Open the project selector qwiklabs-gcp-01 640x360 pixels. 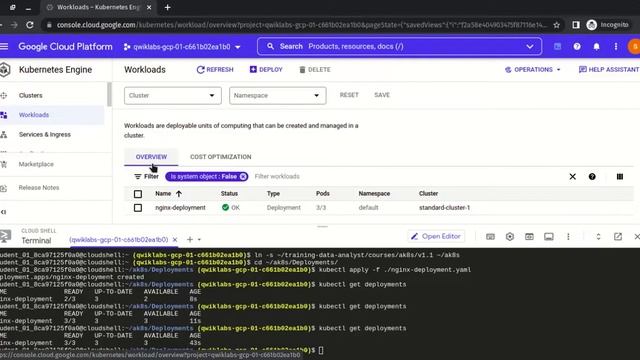coord(182,47)
